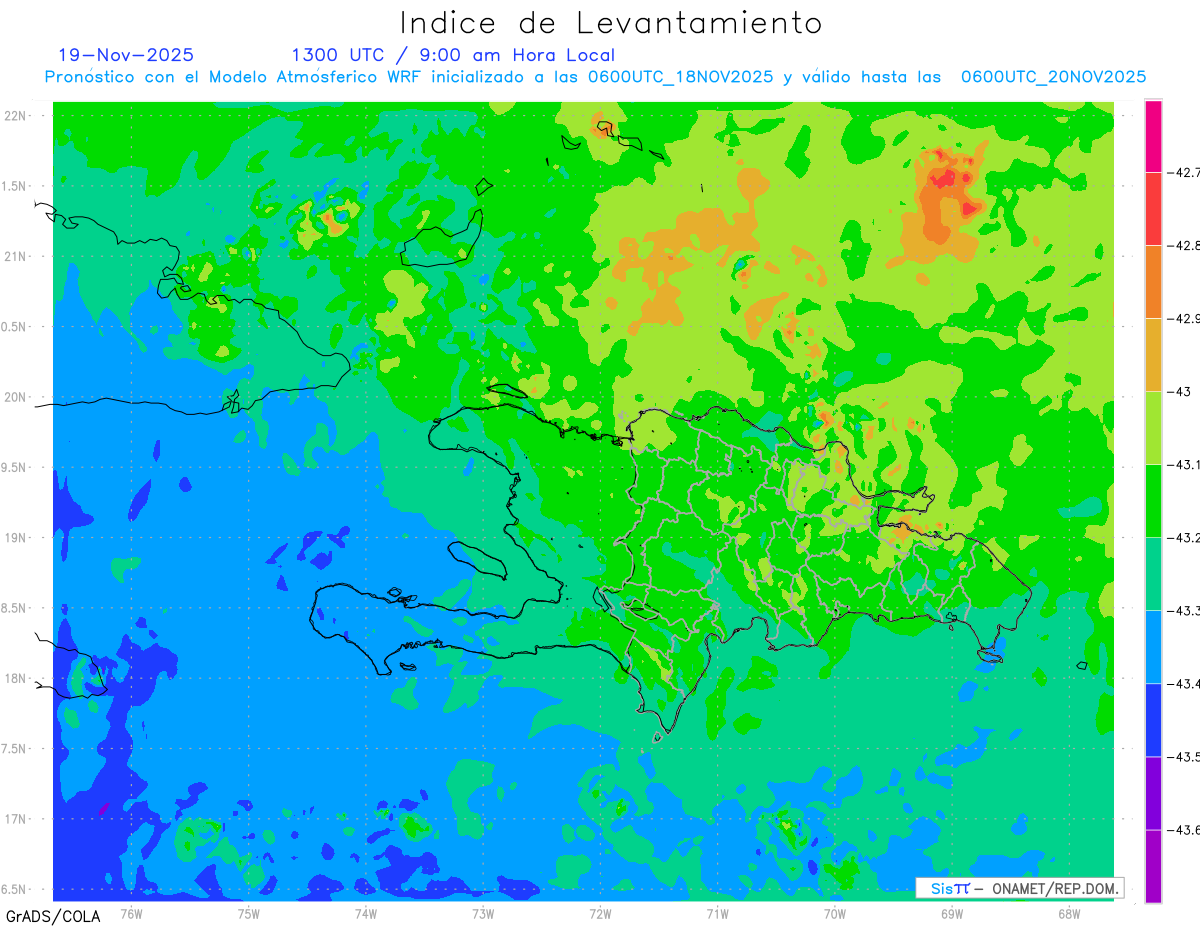Click the "-43.3" color scale value
1200x927 pixels.
pyautogui.click(x=1184, y=611)
